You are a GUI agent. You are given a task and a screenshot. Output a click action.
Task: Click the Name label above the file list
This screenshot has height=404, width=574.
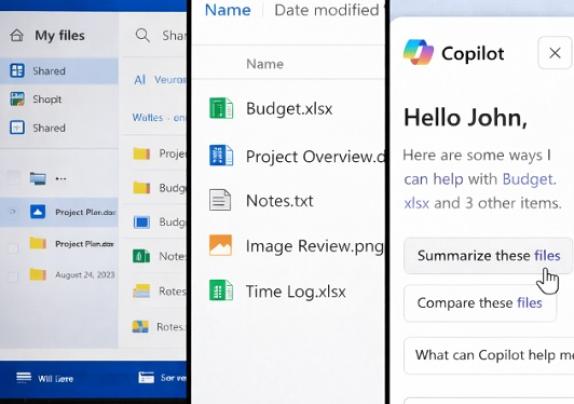point(265,64)
